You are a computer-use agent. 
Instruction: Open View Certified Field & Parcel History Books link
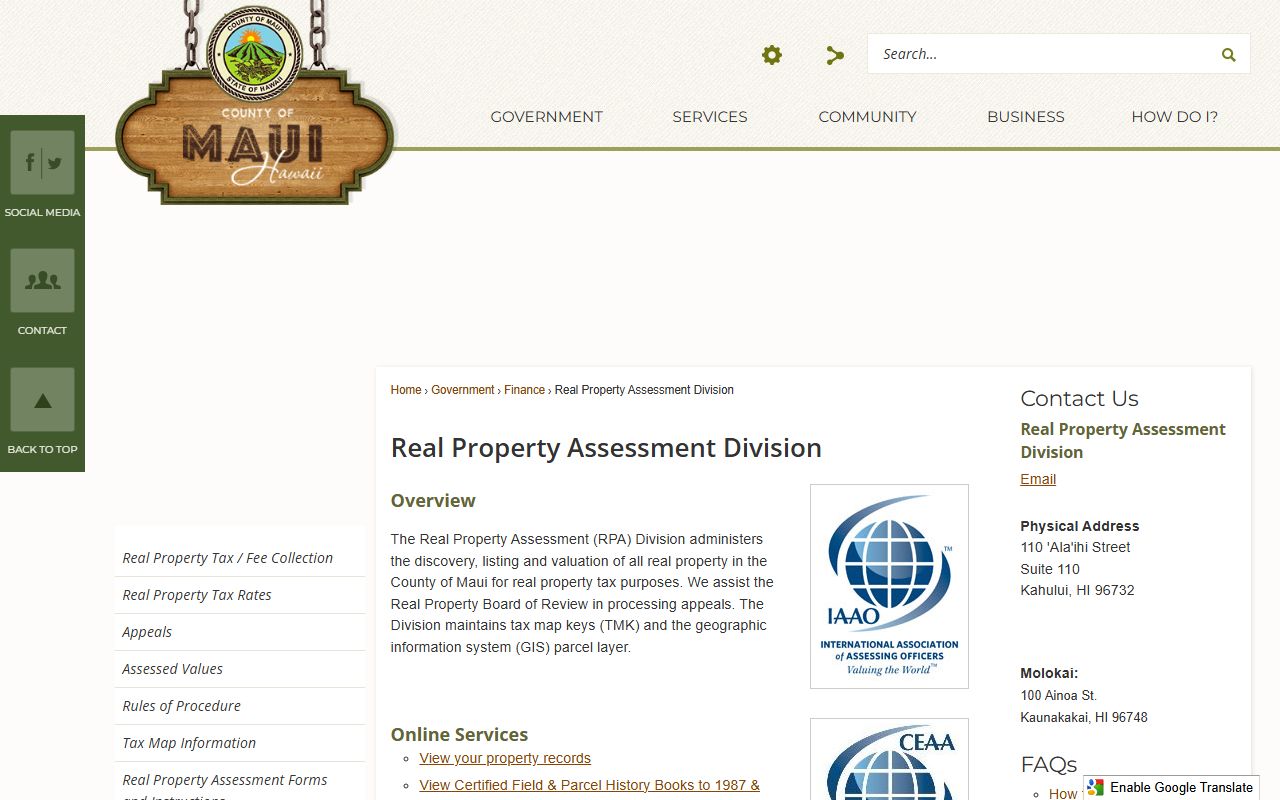coord(589,785)
